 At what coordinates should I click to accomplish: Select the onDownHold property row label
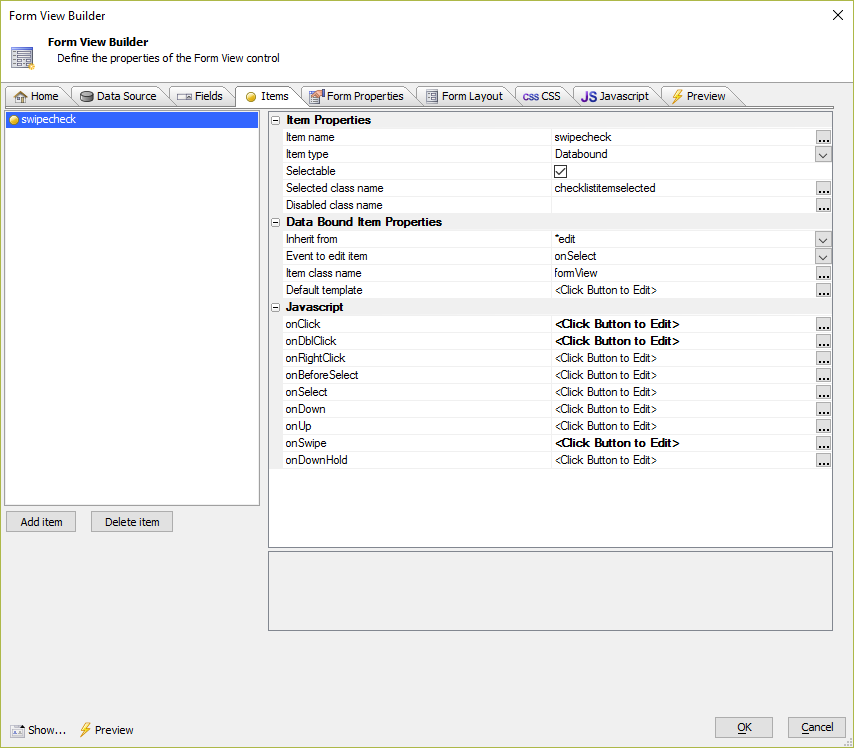316,460
